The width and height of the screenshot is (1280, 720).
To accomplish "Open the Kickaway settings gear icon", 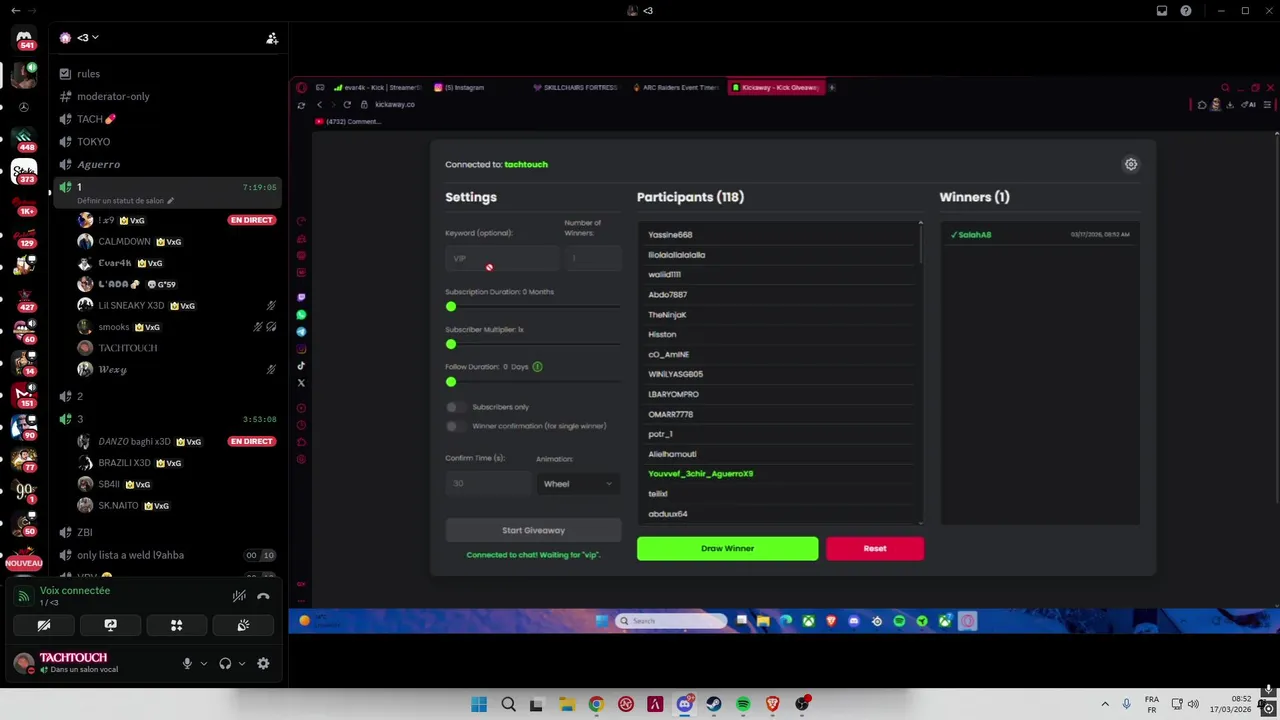I will point(1131,164).
